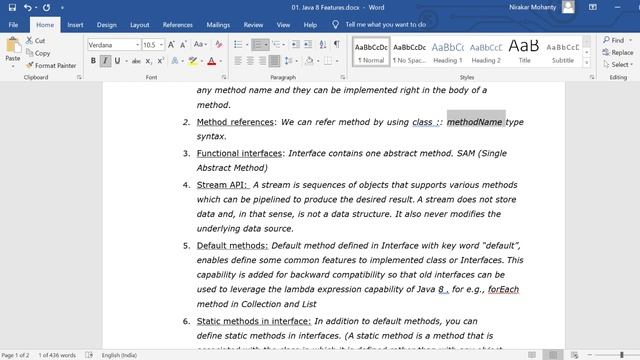Open Text Effects and Typography
The width and height of the screenshot is (640, 360).
(175, 61)
